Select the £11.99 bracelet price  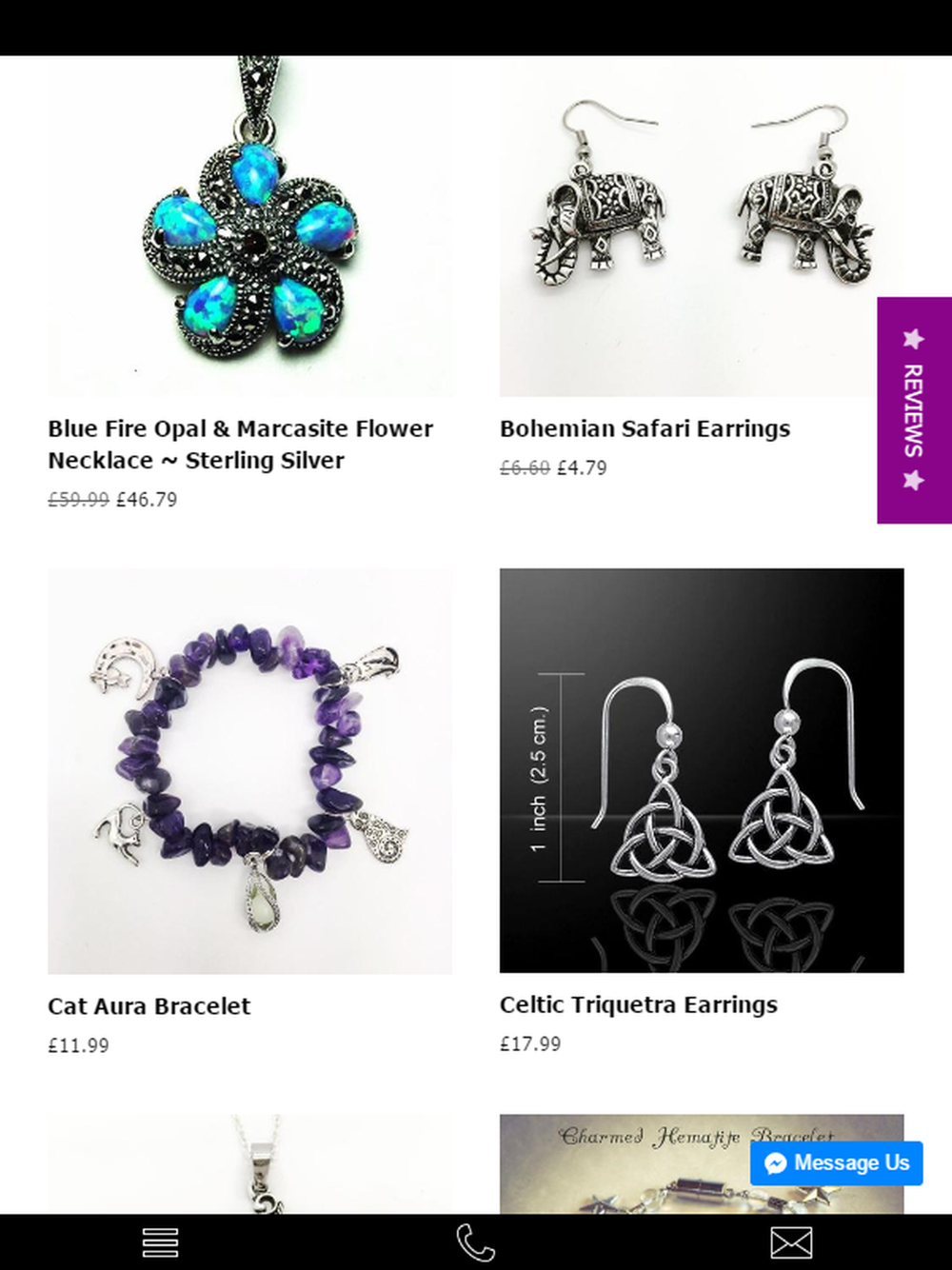pyautogui.click(x=79, y=1045)
